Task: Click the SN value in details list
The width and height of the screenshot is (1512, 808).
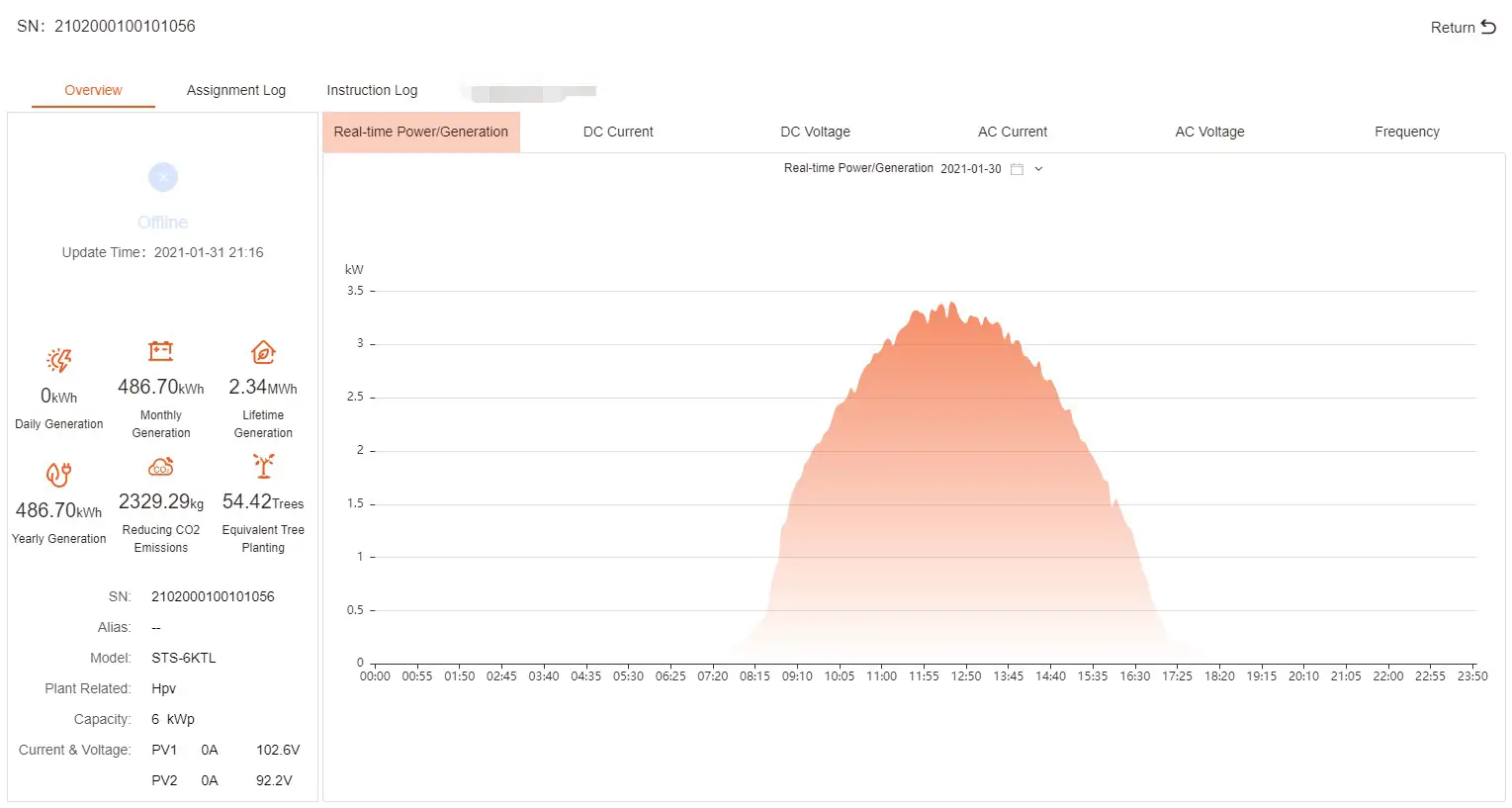Action: click(213, 596)
